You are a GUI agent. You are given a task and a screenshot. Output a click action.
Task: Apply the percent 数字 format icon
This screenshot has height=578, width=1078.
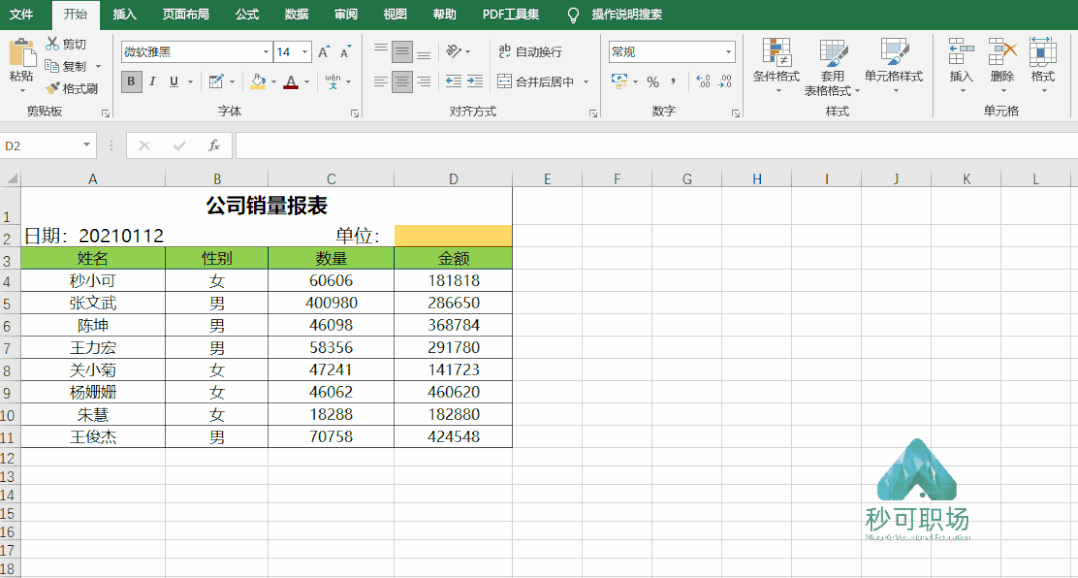pos(655,82)
